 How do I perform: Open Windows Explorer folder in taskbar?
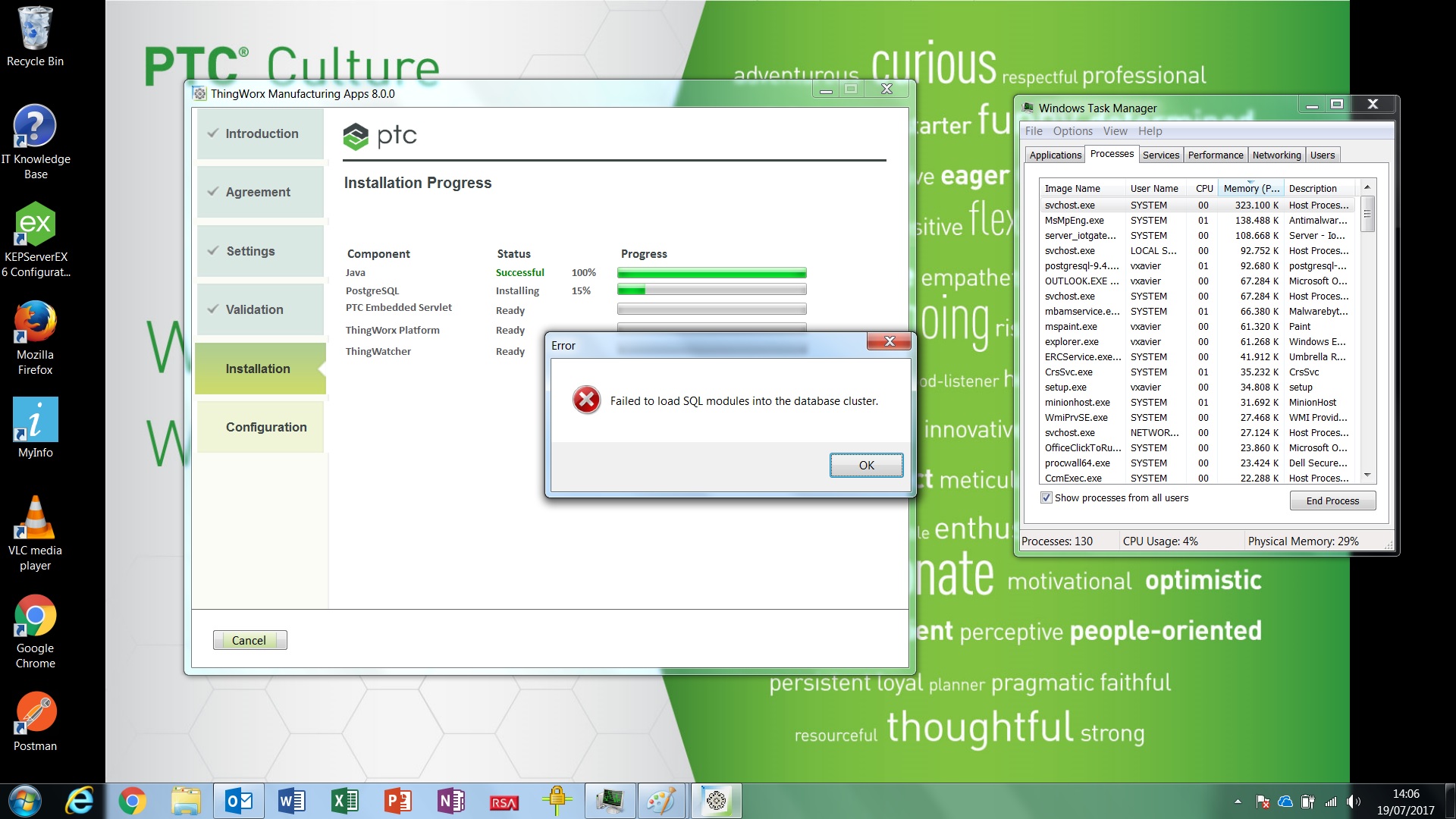(x=185, y=801)
